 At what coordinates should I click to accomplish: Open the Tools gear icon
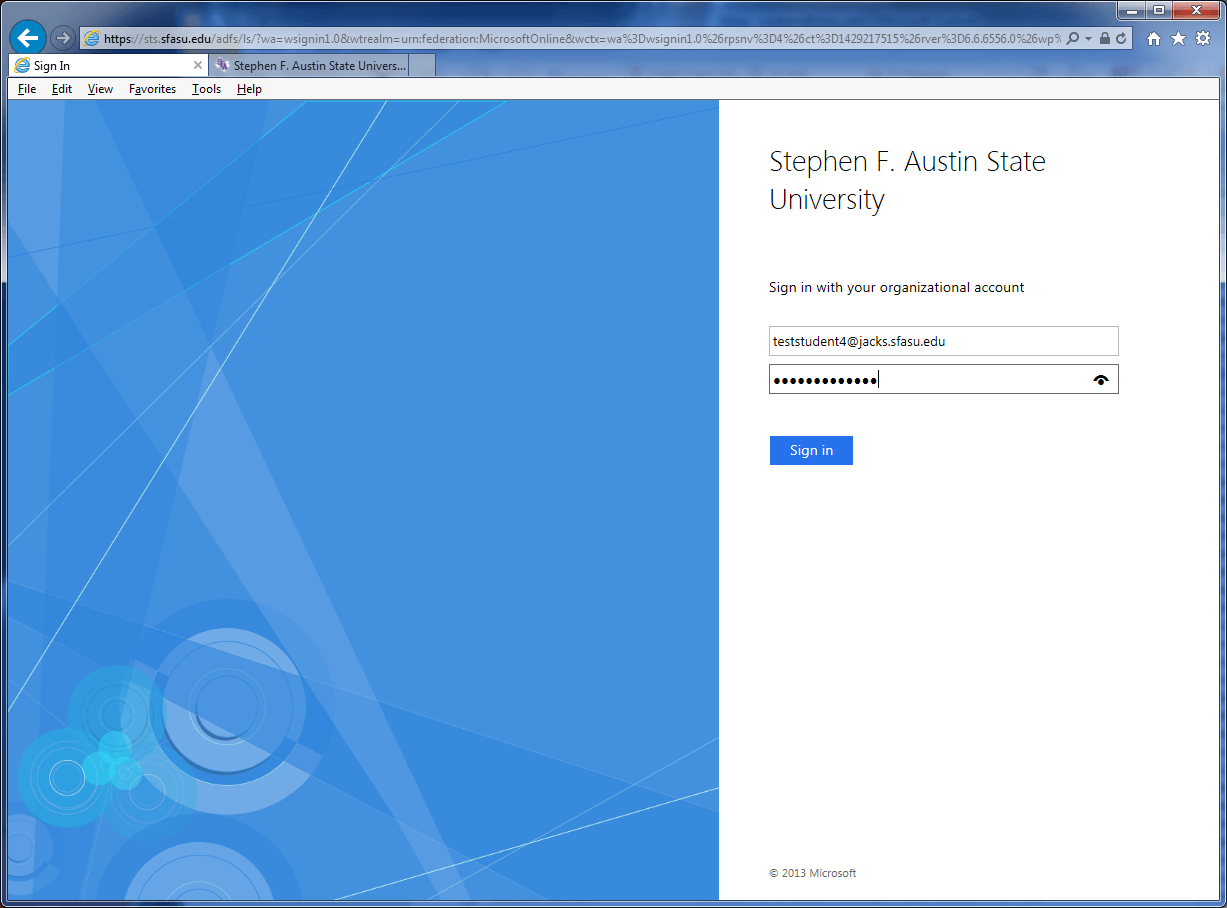[x=1203, y=38]
